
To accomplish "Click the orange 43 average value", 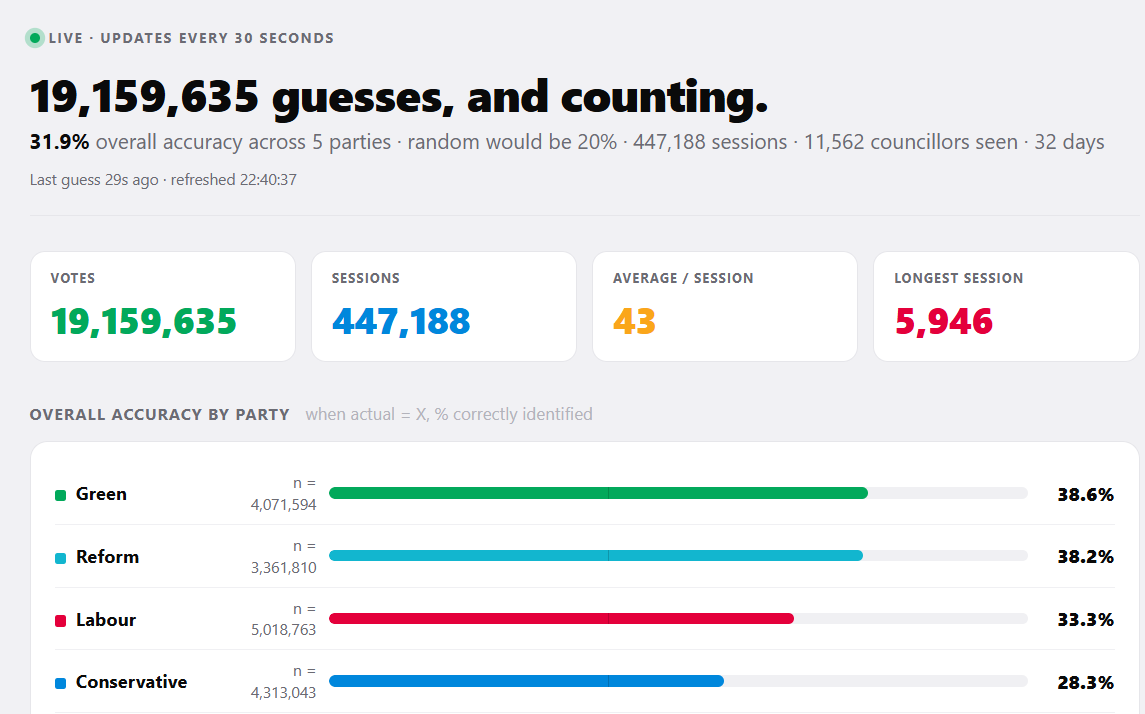I will [x=635, y=322].
